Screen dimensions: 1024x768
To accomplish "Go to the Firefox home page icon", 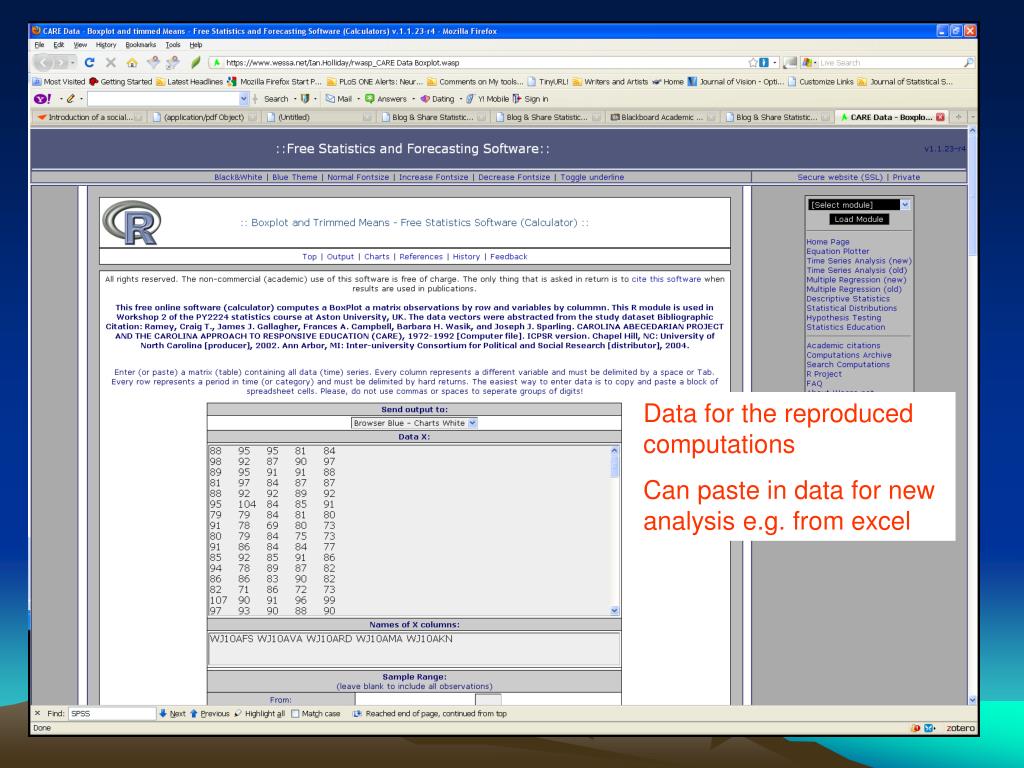I will [x=132, y=63].
